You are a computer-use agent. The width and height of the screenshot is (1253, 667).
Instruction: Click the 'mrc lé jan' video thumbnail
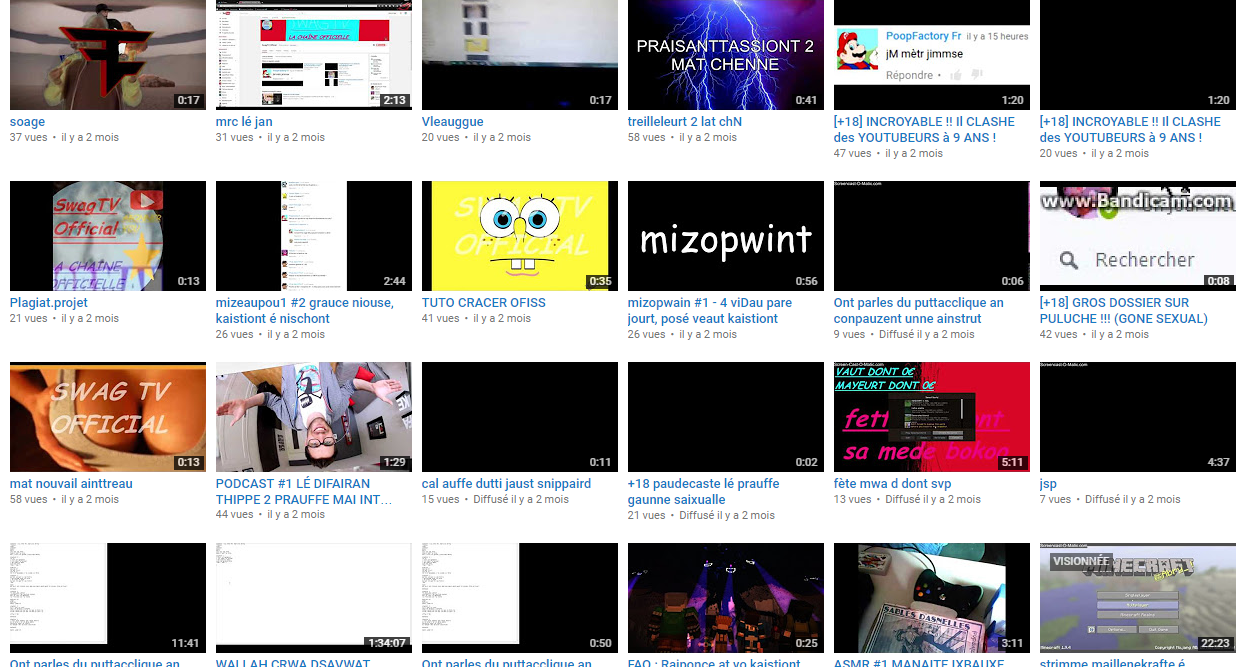point(313,55)
